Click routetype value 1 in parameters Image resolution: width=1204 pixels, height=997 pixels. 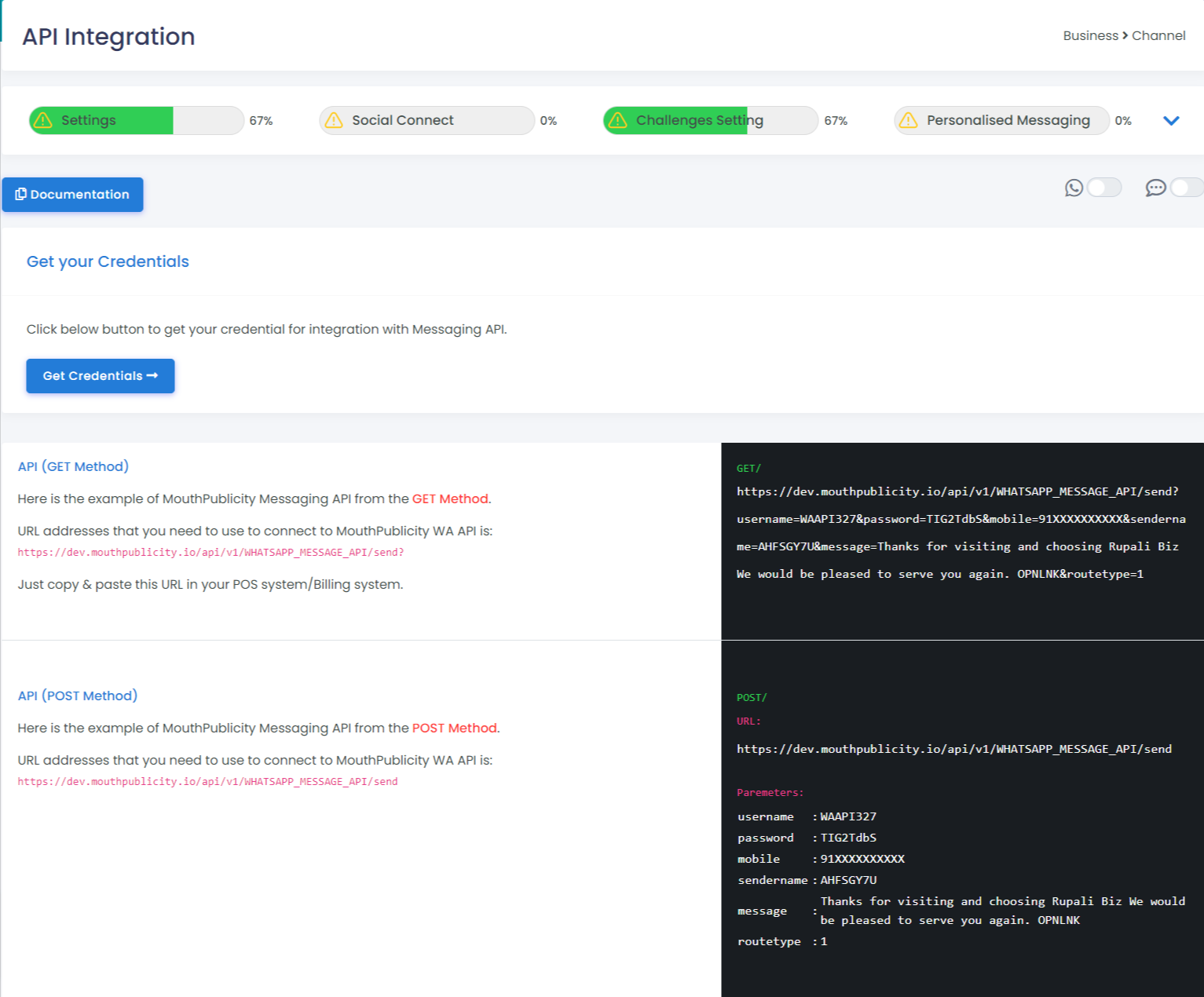pos(824,942)
